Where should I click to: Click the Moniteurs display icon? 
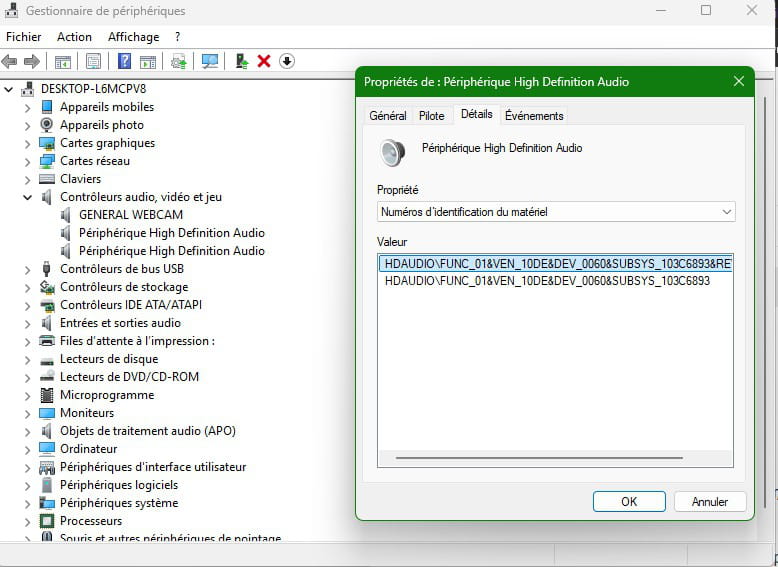[47, 413]
